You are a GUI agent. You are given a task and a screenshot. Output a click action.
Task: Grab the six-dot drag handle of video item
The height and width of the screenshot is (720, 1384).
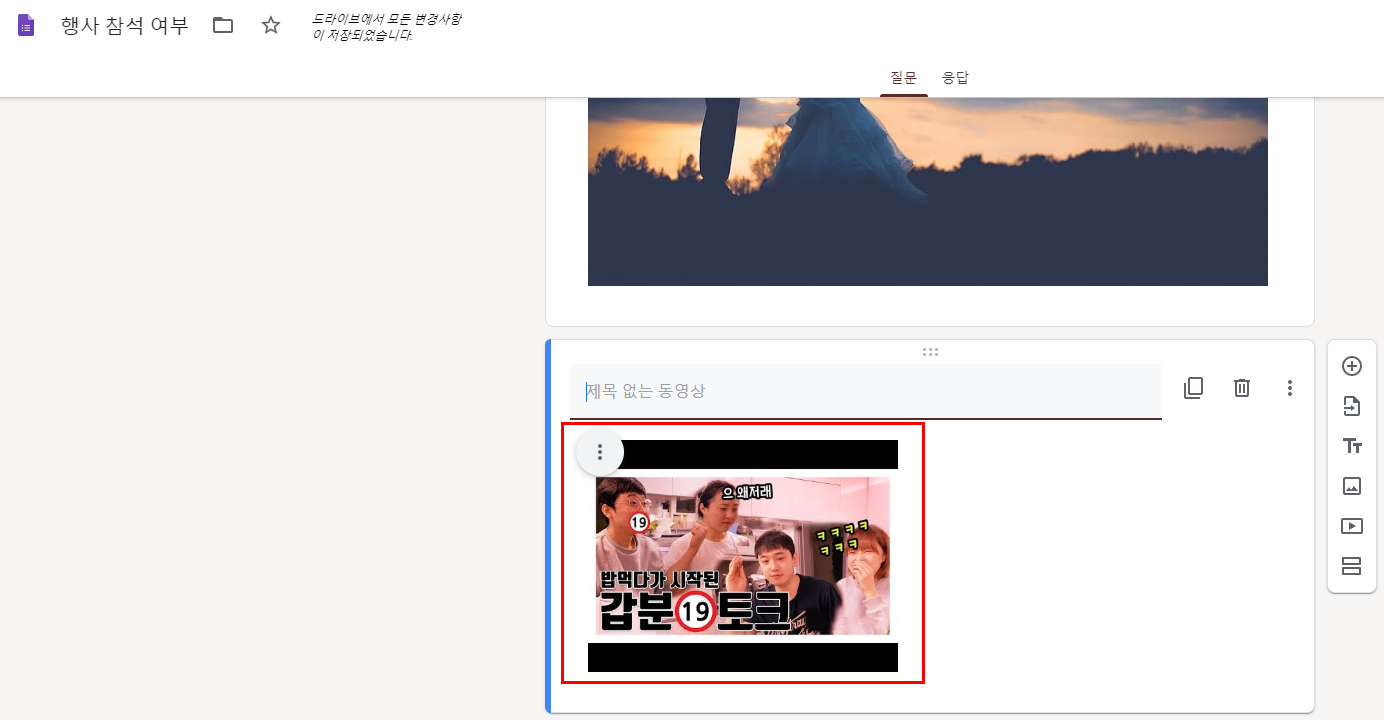coord(930,352)
